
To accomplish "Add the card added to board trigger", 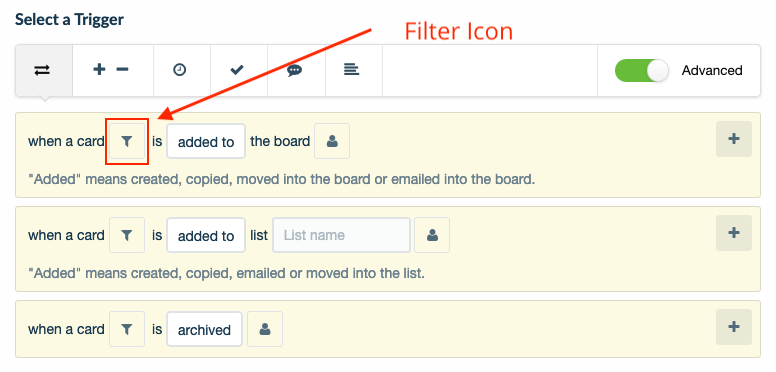I will pos(734,139).
